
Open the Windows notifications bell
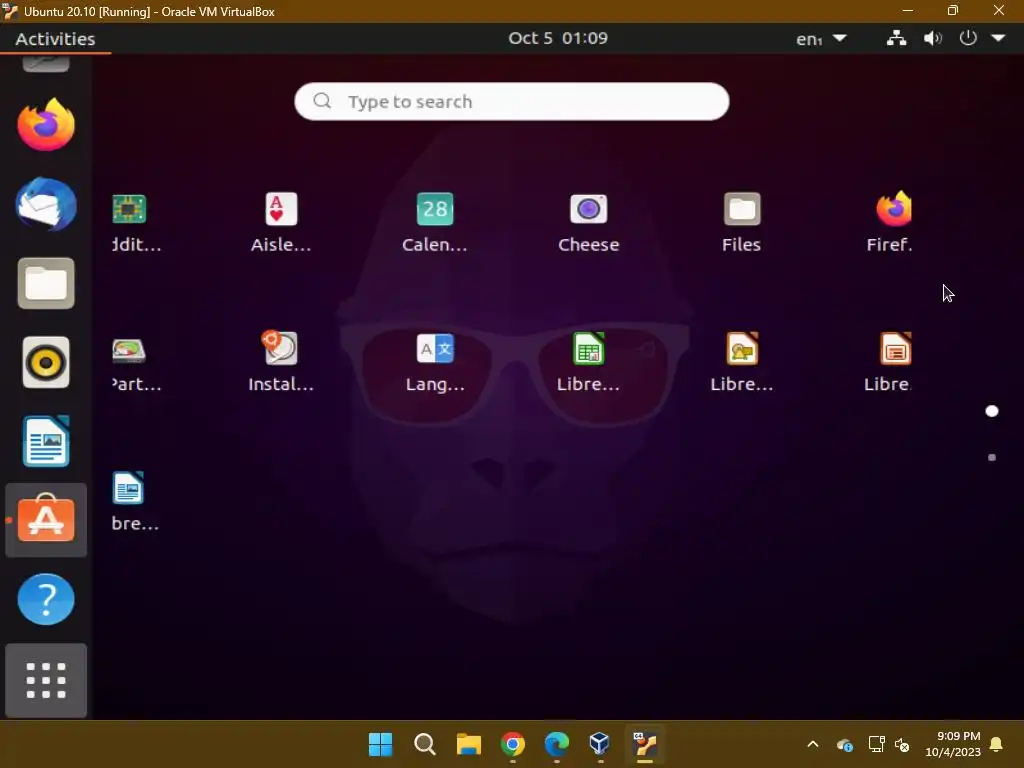pyautogui.click(x=997, y=744)
